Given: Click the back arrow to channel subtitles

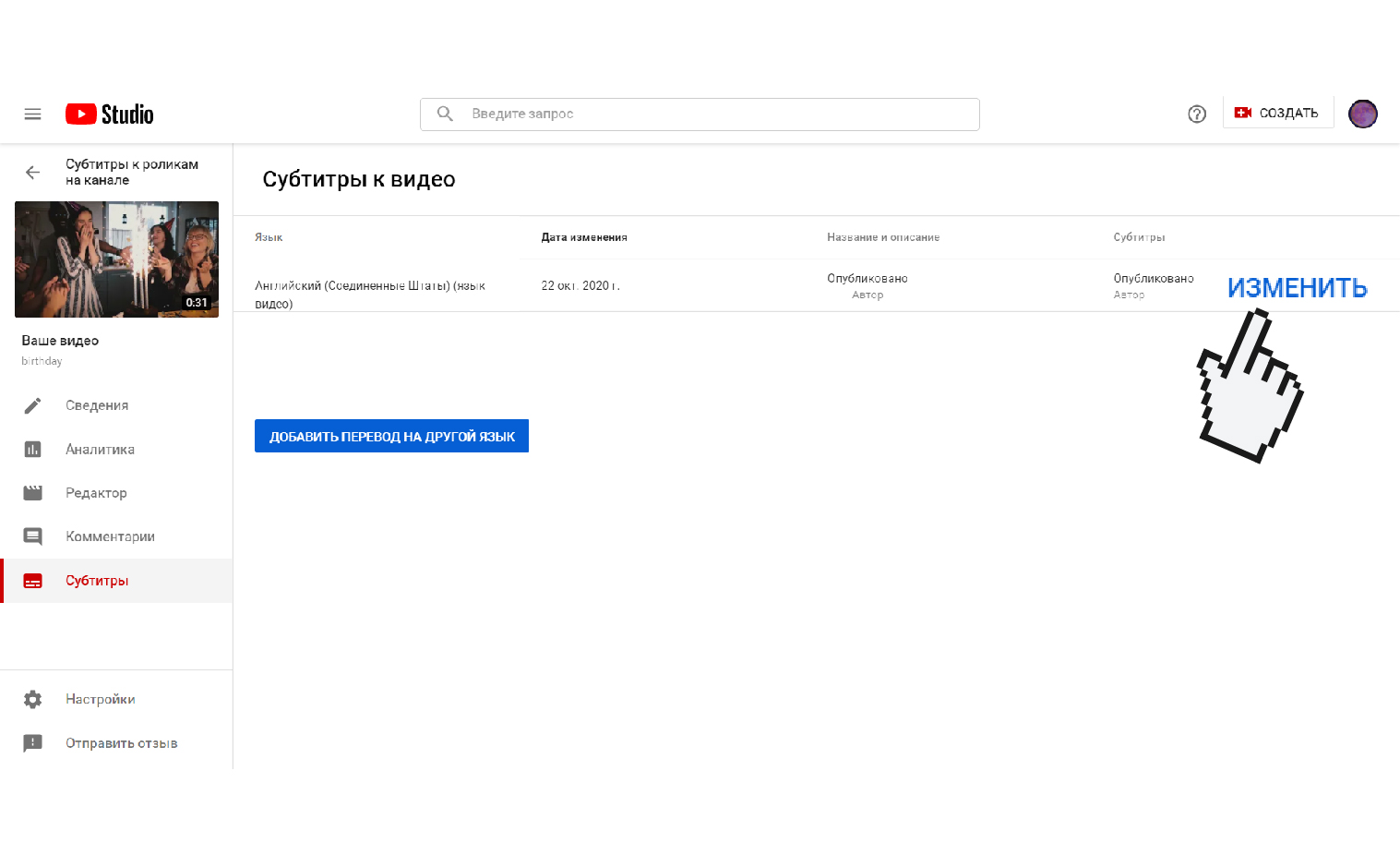Looking at the screenshot, I should pyautogui.click(x=33, y=173).
